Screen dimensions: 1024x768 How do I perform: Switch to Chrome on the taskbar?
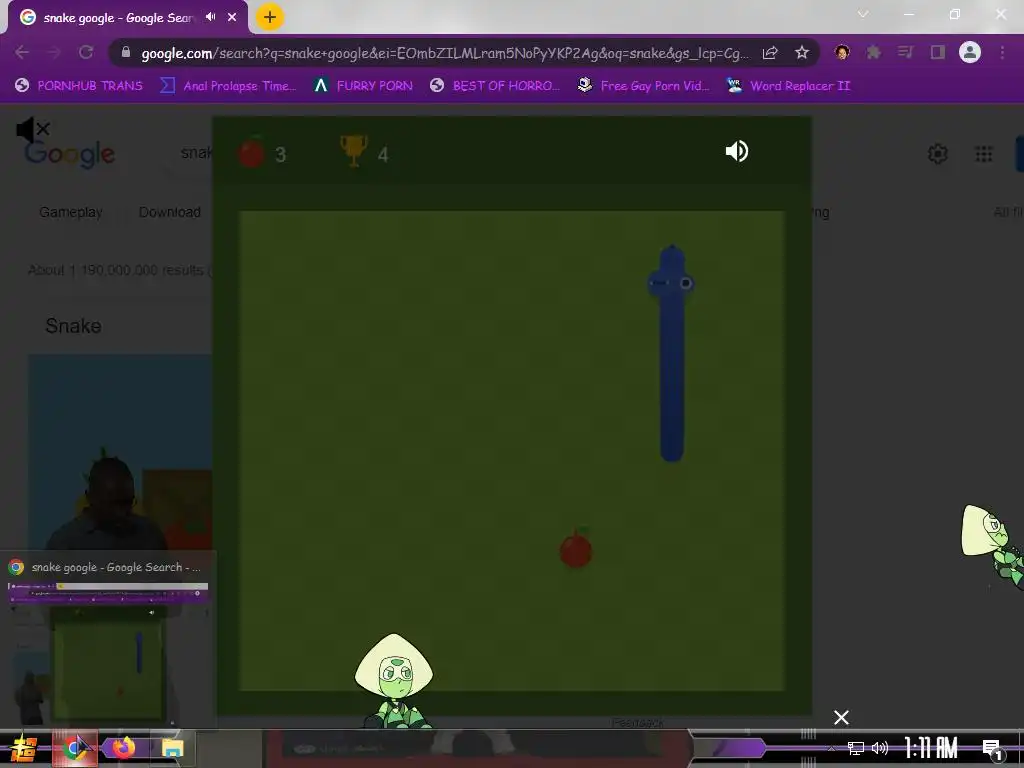click(75, 748)
